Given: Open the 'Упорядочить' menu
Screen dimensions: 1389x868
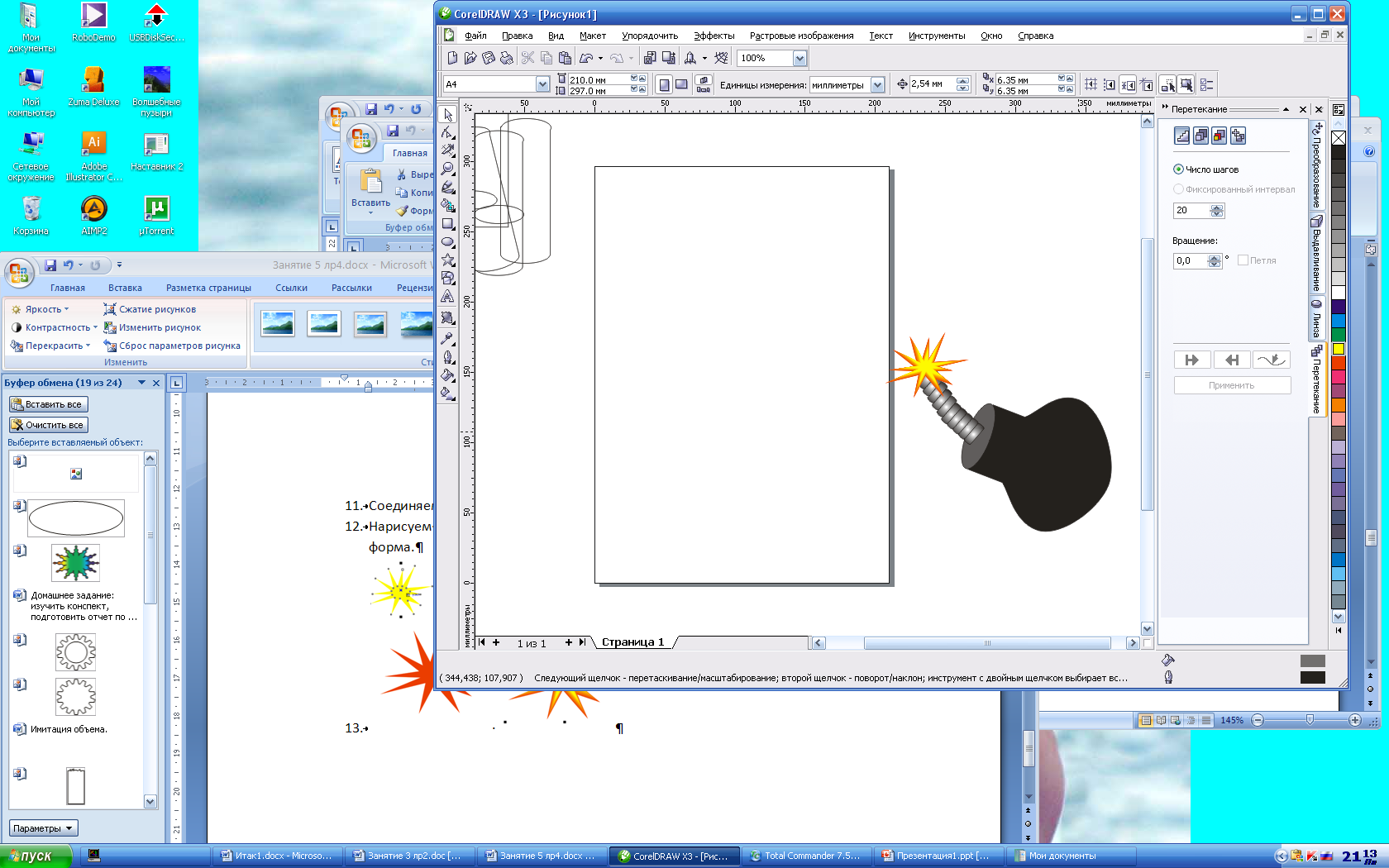Looking at the screenshot, I should point(650,36).
